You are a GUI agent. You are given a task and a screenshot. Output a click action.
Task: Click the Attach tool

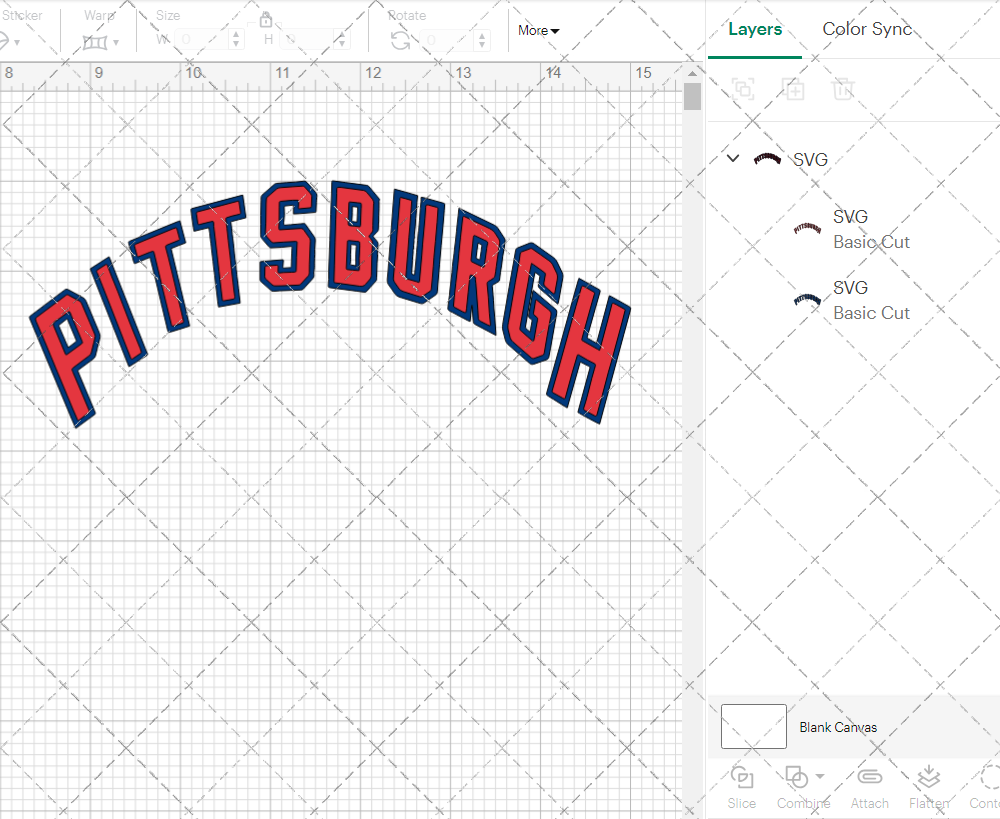[x=869, y=788]
